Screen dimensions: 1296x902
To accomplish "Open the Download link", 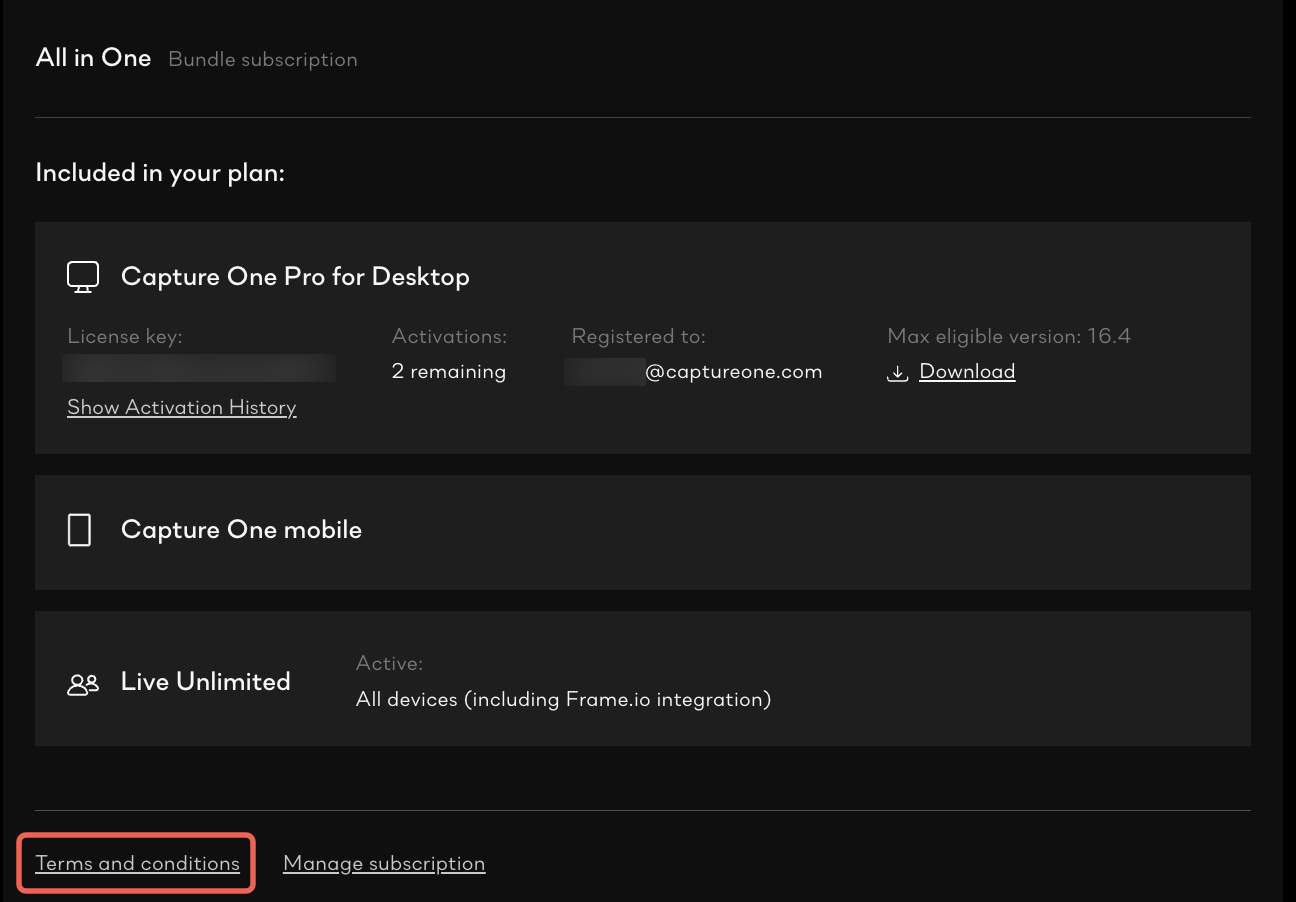I will click(967, 372).
